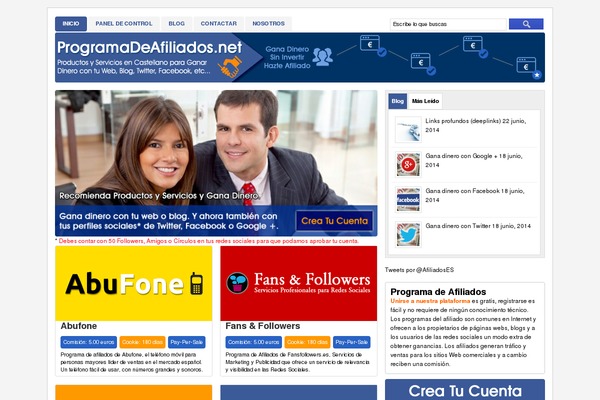The width and height of the screenshot is (600, 400).
Task: Click the Fans & Followers logo image
Action: [x=298, y=283]
